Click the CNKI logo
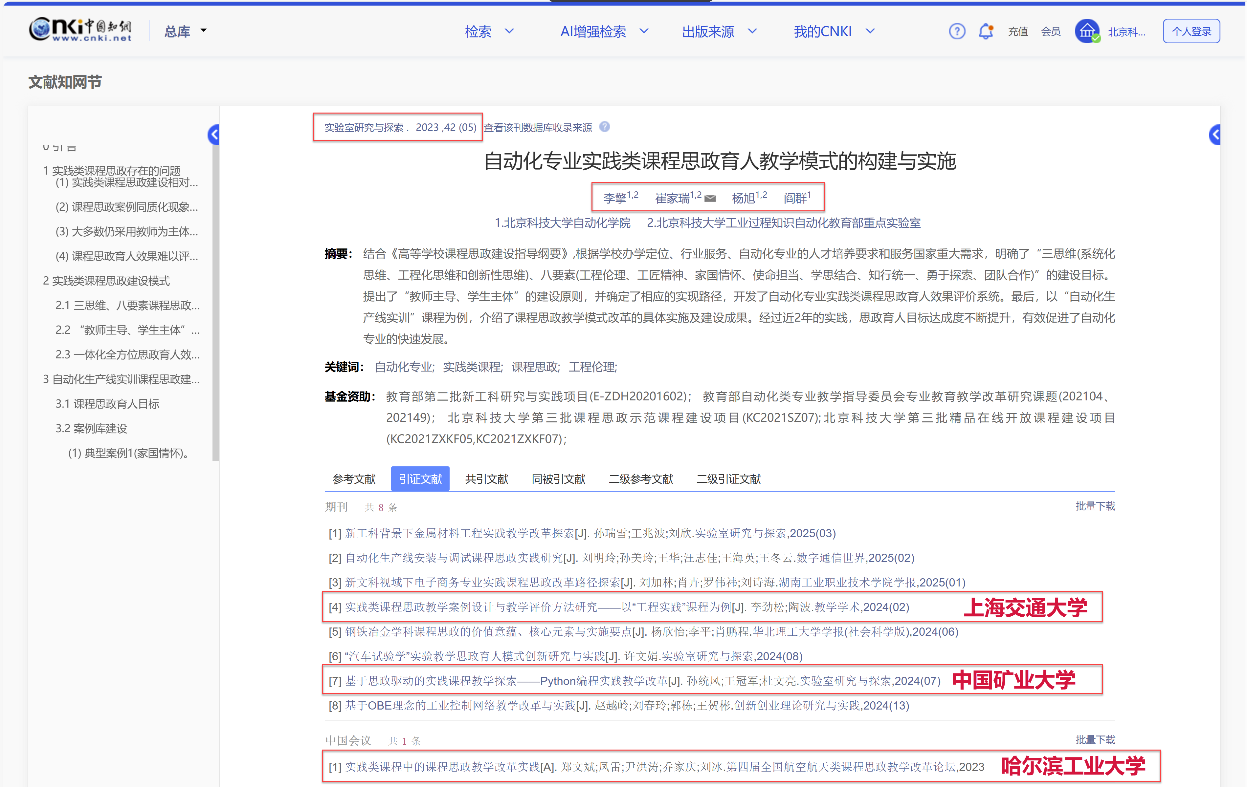 80,31
